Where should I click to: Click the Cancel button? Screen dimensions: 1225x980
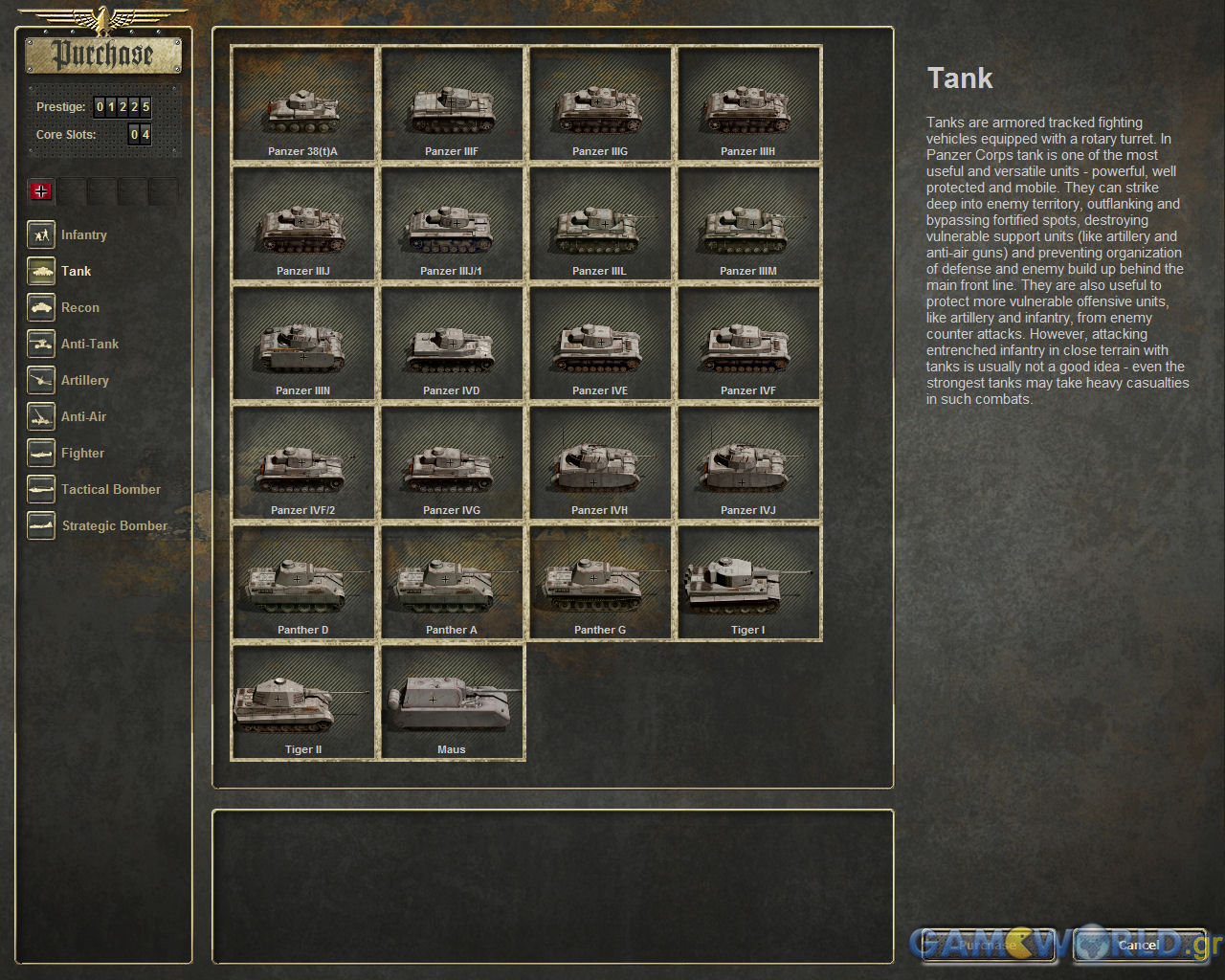pyautogui.click(x=1139, y=945)
